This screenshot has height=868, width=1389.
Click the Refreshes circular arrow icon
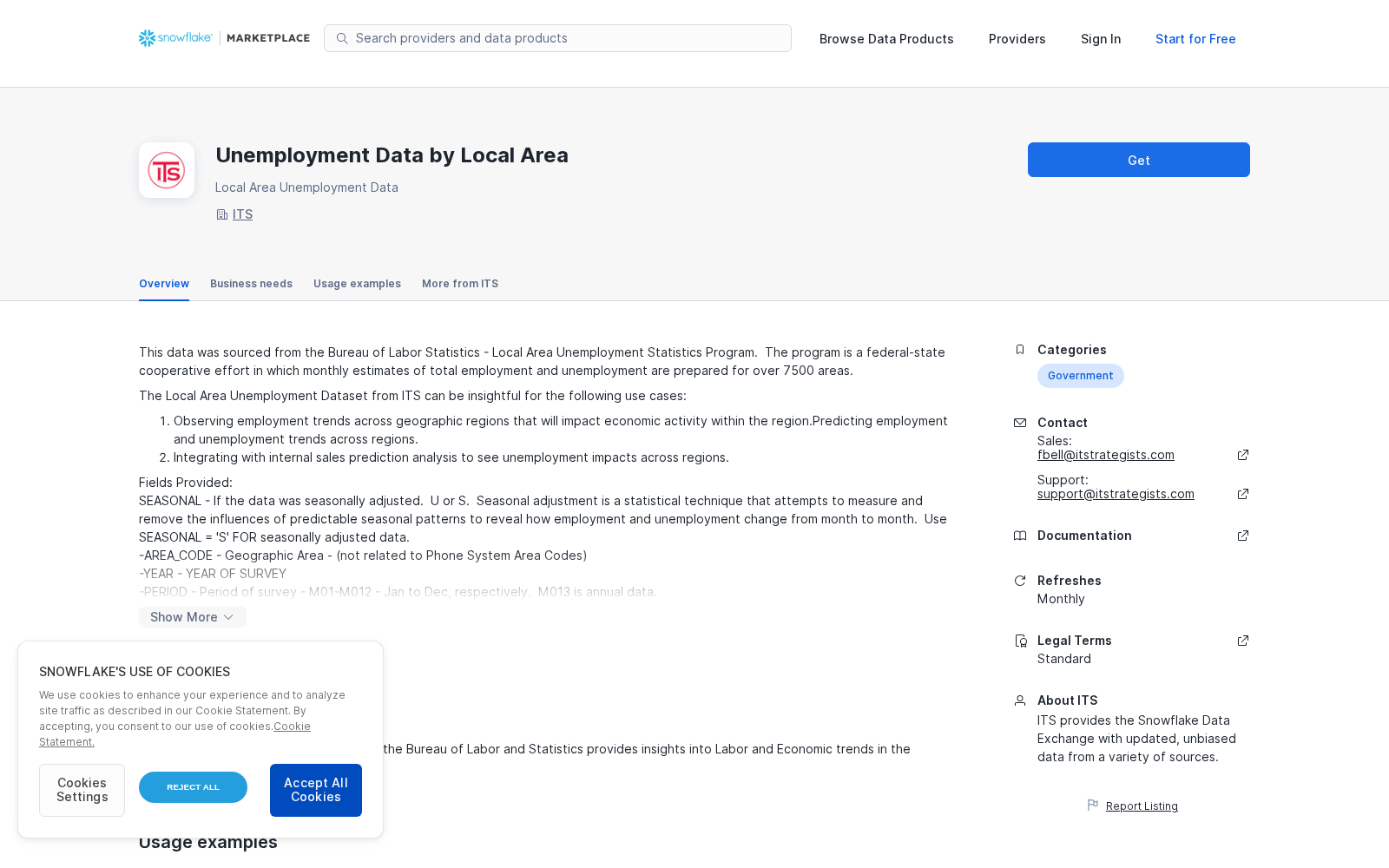(x=1020, y=581)
